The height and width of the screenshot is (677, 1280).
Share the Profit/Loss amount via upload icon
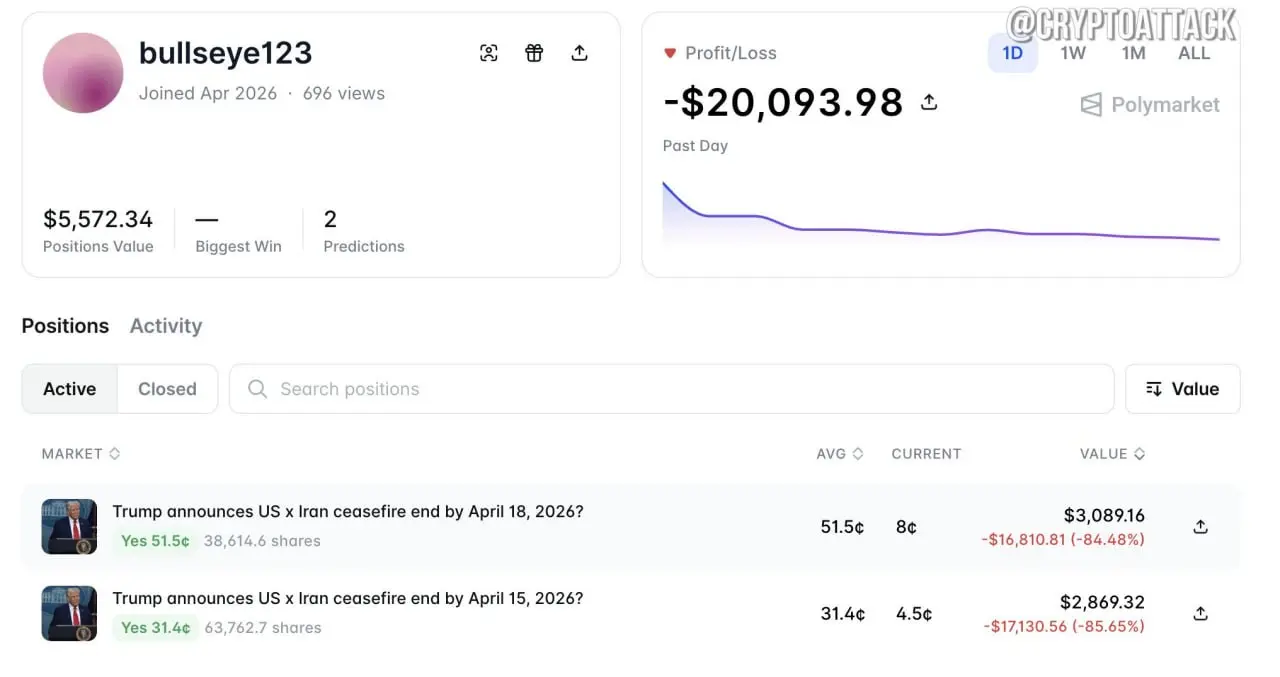(929, 102)
